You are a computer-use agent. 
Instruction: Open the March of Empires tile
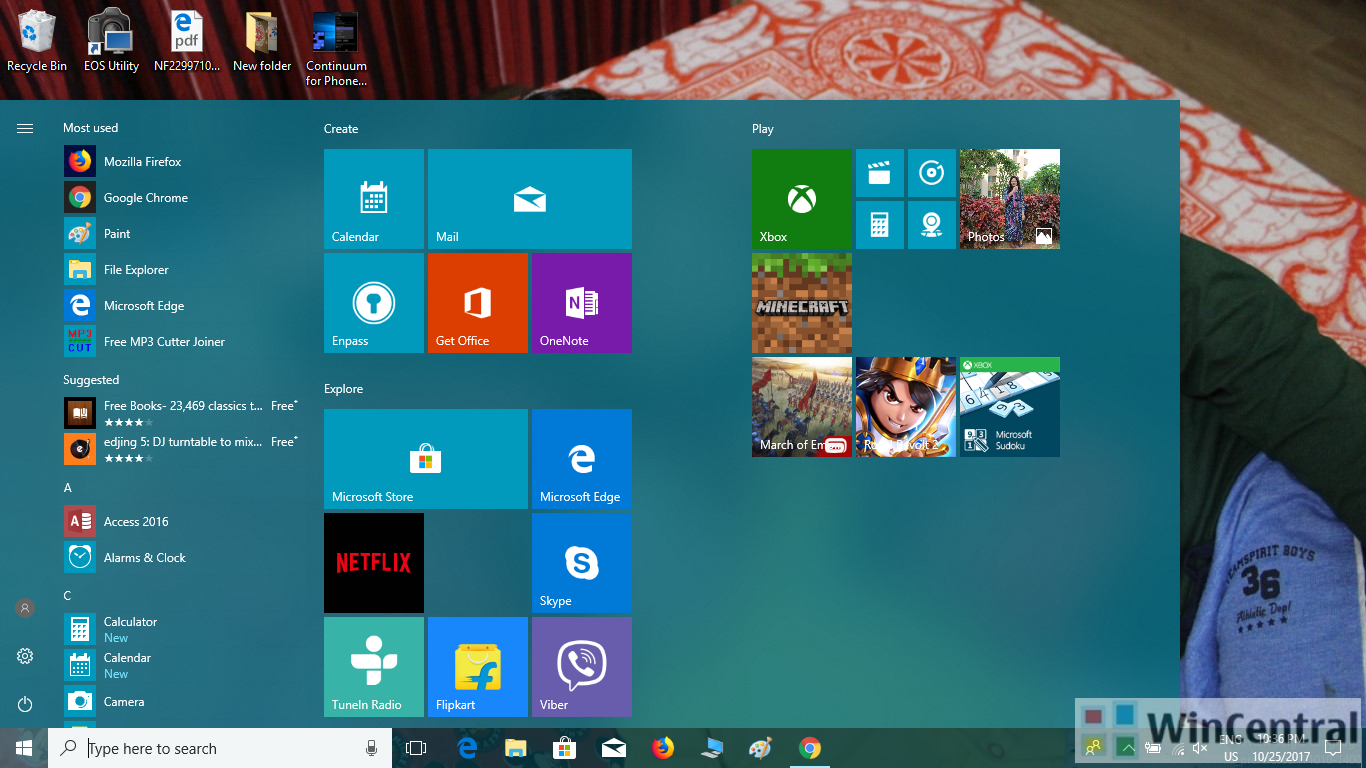pyautogui.click(x=802, y=407)
